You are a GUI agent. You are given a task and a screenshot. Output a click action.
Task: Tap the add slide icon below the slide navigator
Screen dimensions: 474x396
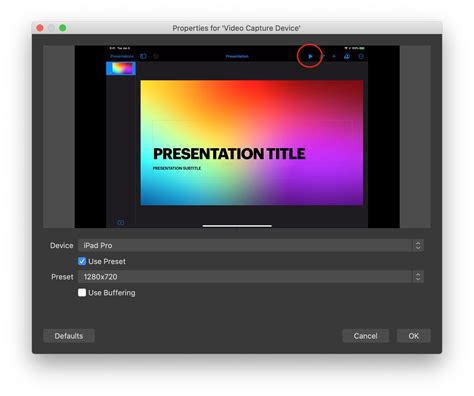click(x=121, y=222)
